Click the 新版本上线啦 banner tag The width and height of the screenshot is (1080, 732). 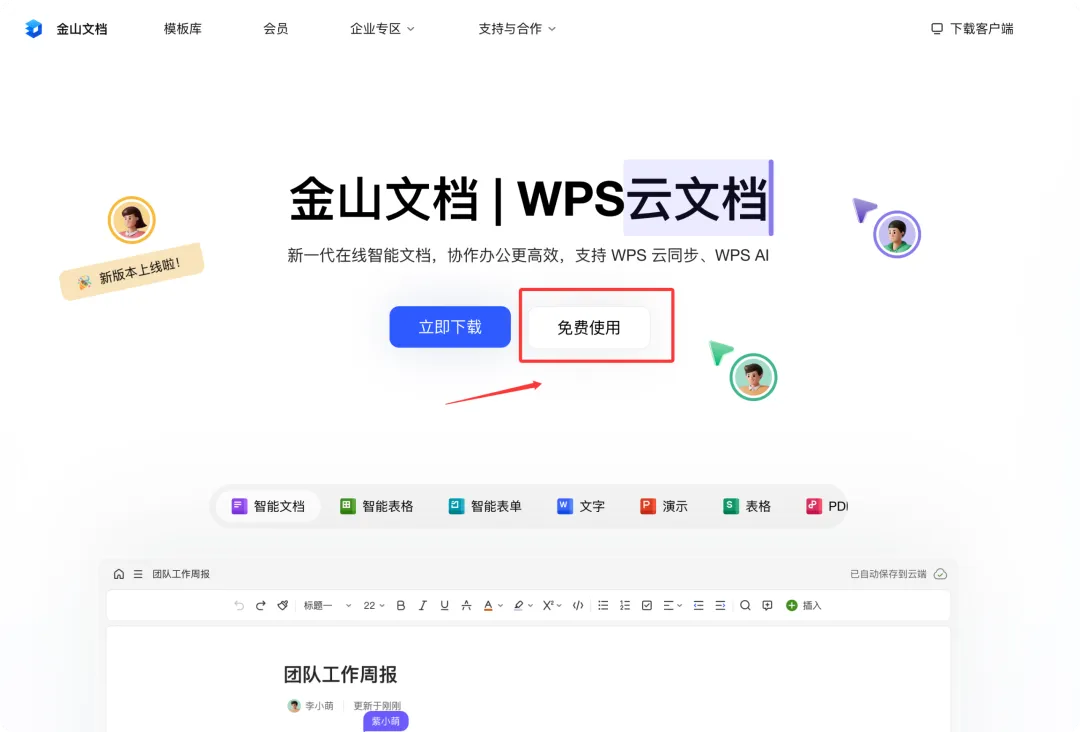[x=132, y=271]
